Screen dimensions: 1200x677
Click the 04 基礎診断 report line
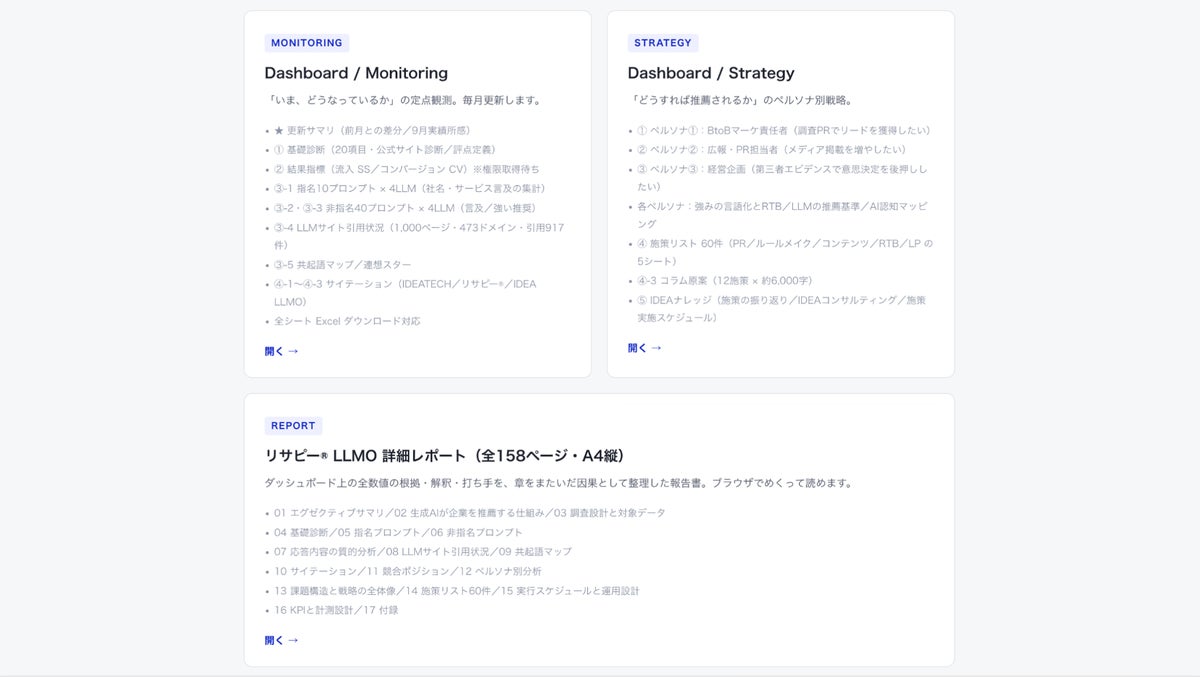click(398, 532)
